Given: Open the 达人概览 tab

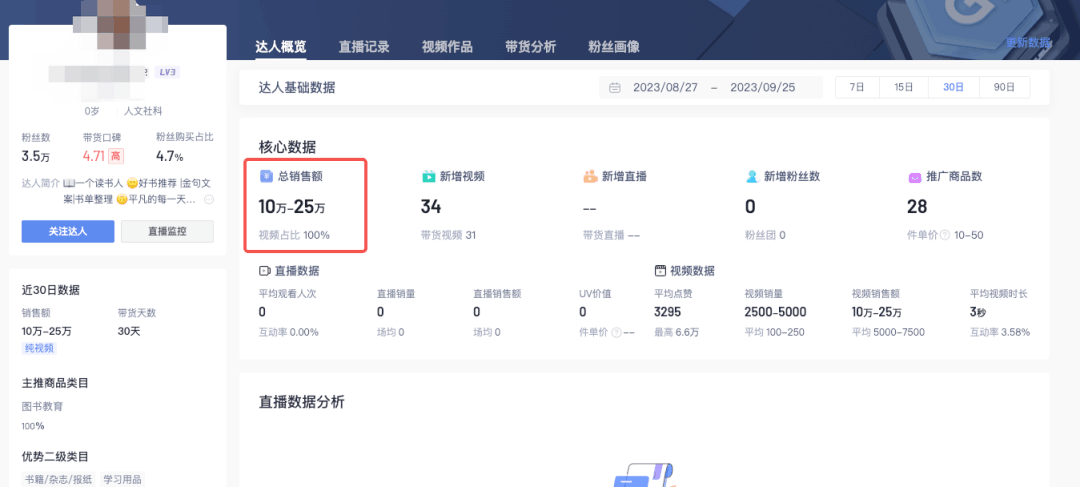Looking at the screenshot, I should (280, 47).
